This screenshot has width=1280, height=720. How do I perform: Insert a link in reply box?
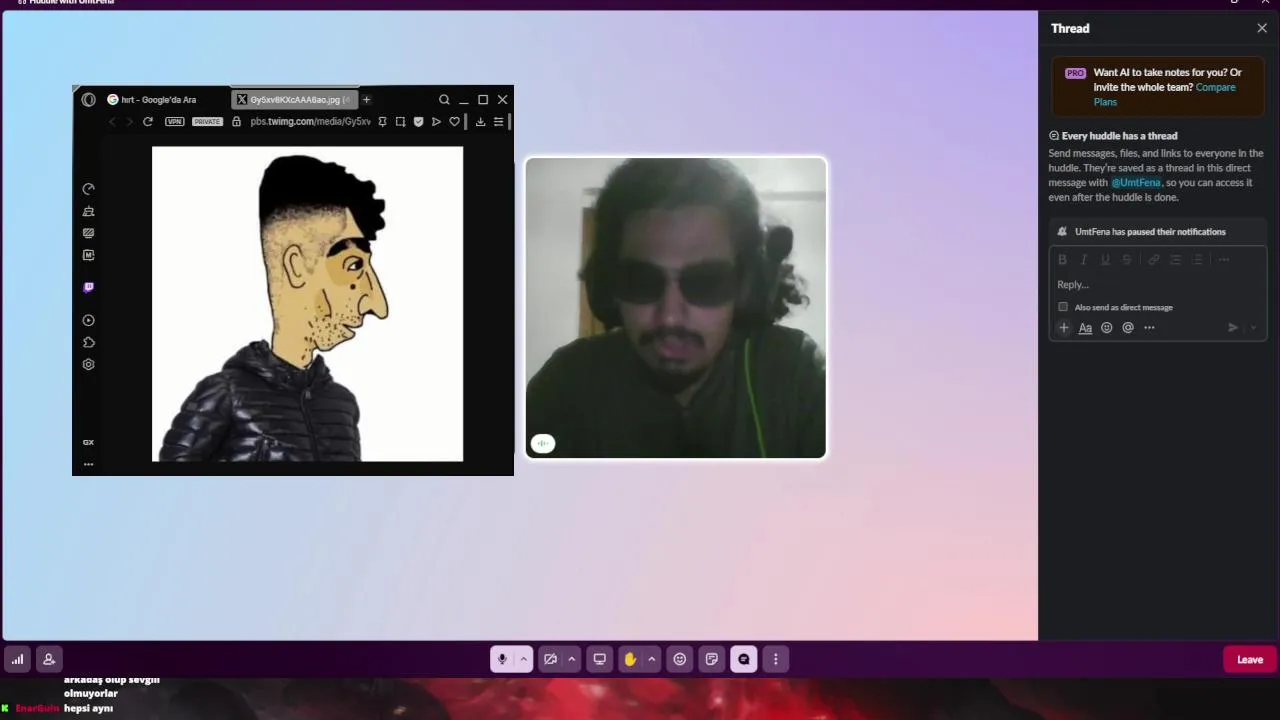point(1154,260)
